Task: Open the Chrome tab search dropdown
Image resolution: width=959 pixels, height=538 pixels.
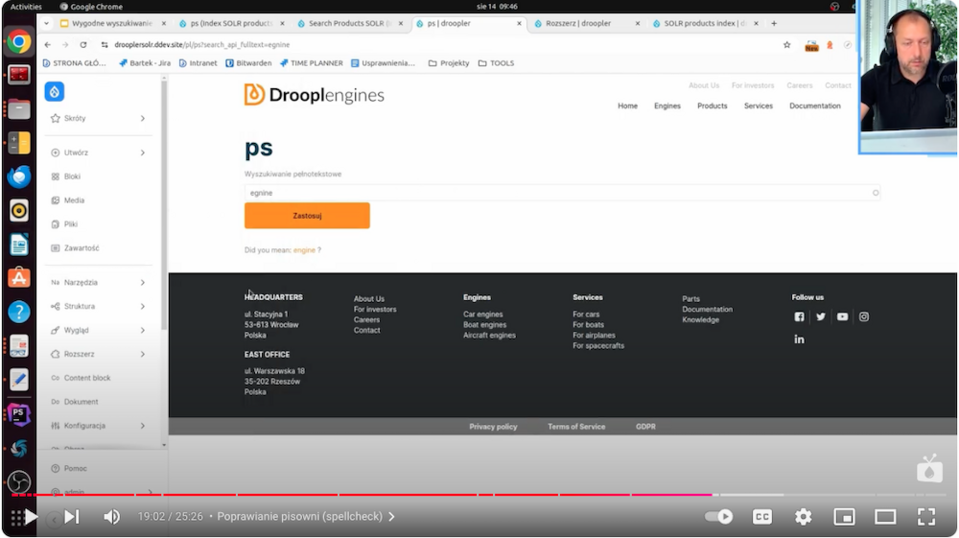Action: (x=46, y=23)
